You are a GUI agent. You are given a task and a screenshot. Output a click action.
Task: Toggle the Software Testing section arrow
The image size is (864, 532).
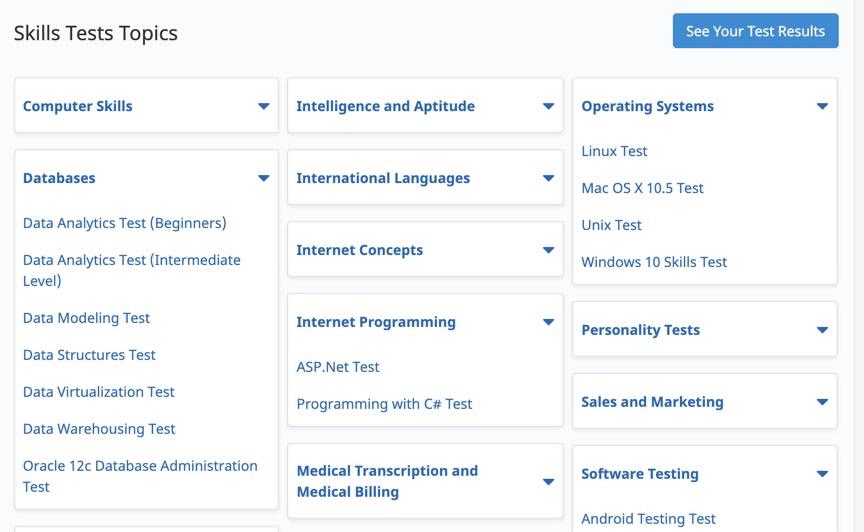point(822,474)
